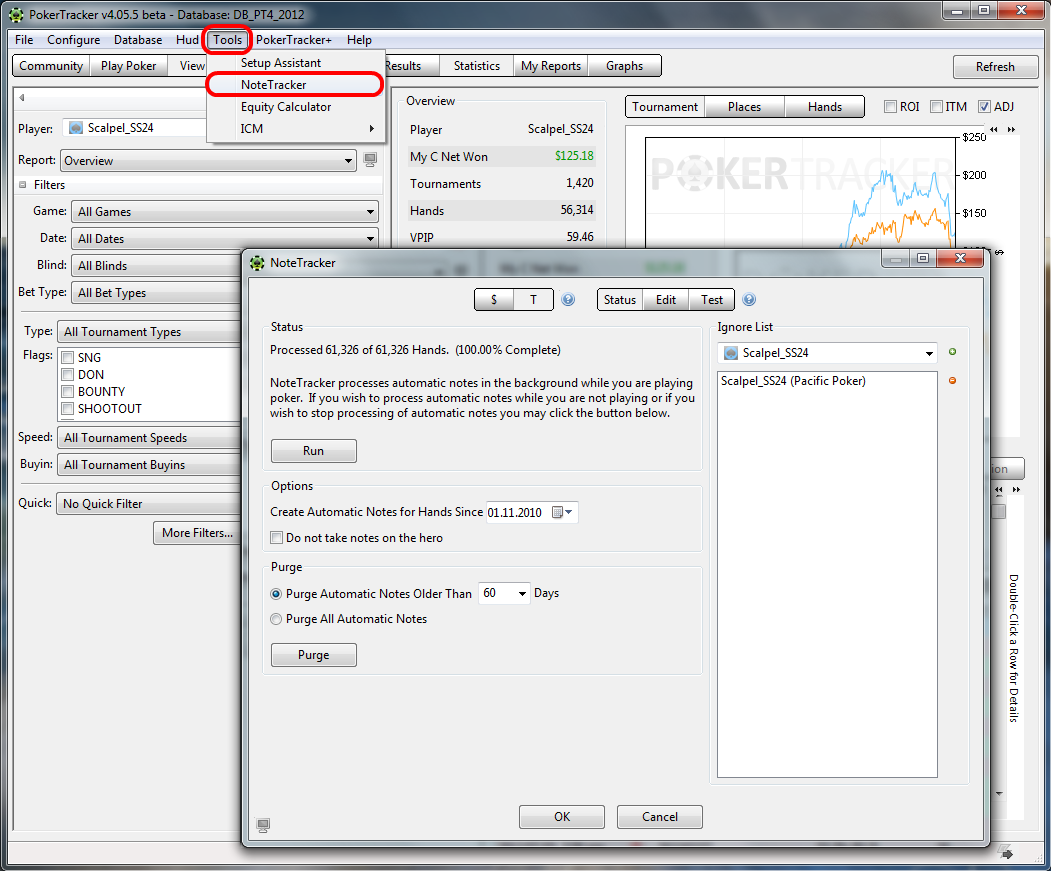The image size is (1051, 871).
Task: Click the help icon next to Test tab
Action: [x=749, y=300]
